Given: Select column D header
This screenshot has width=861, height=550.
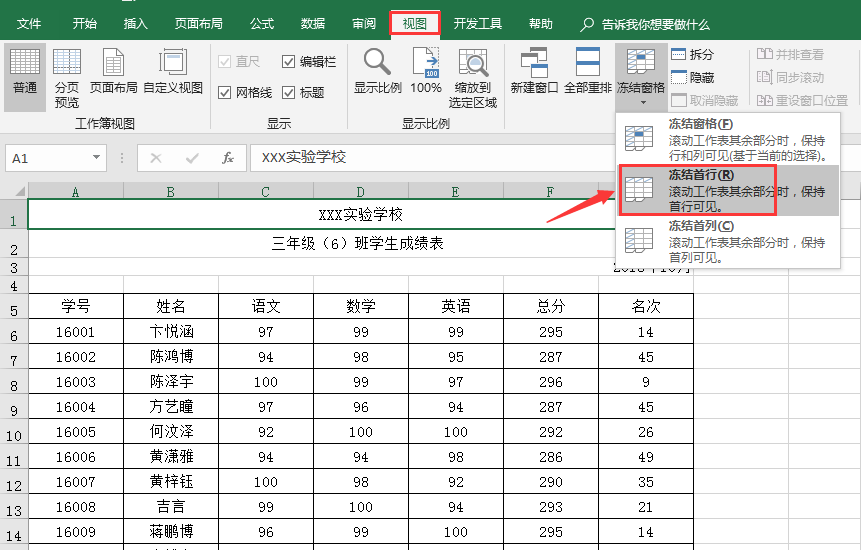Looking at the screenshot, I should (360, 192).
